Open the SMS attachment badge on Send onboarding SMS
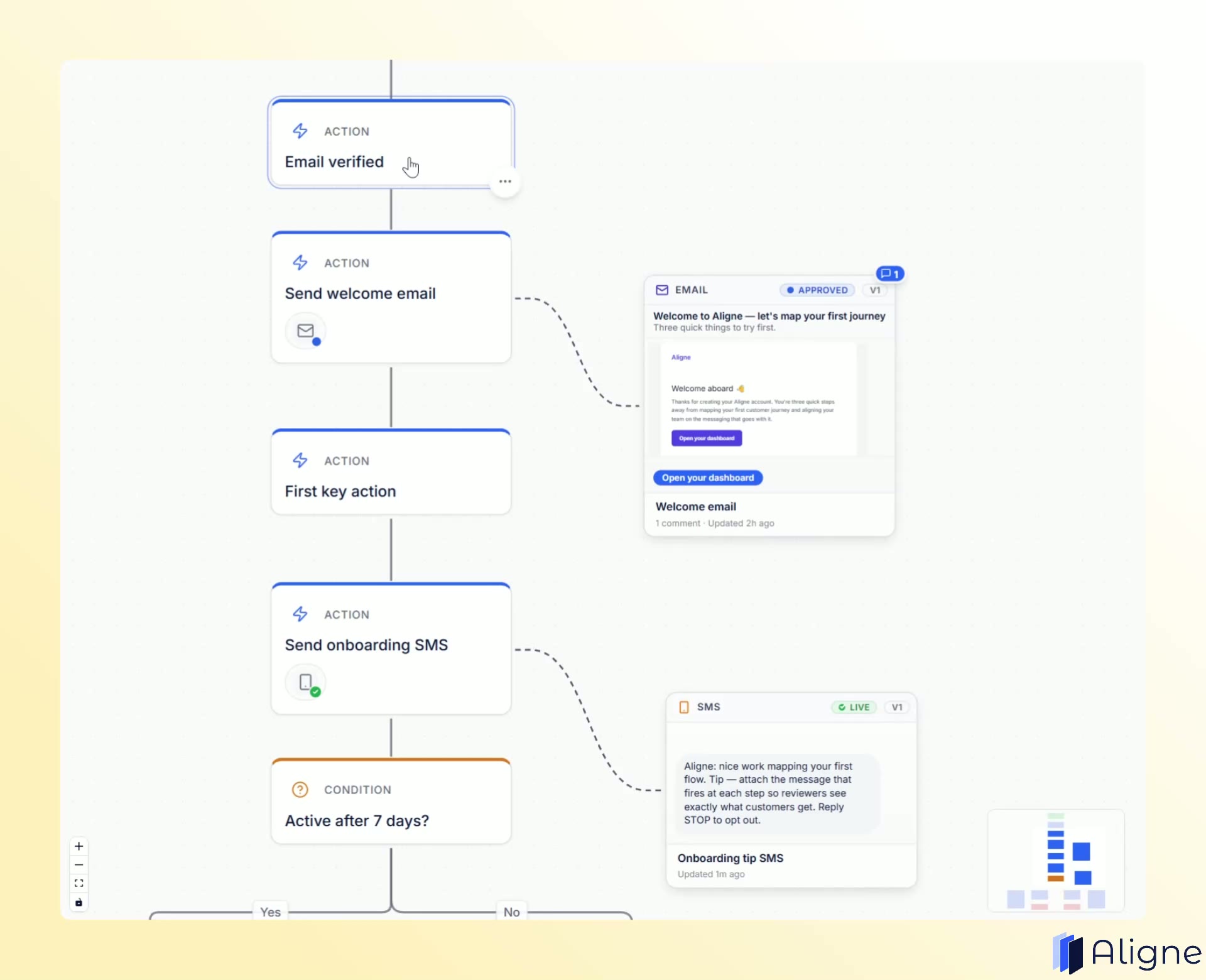Screen dimensions: 1206x980 (x=306, y=682)
